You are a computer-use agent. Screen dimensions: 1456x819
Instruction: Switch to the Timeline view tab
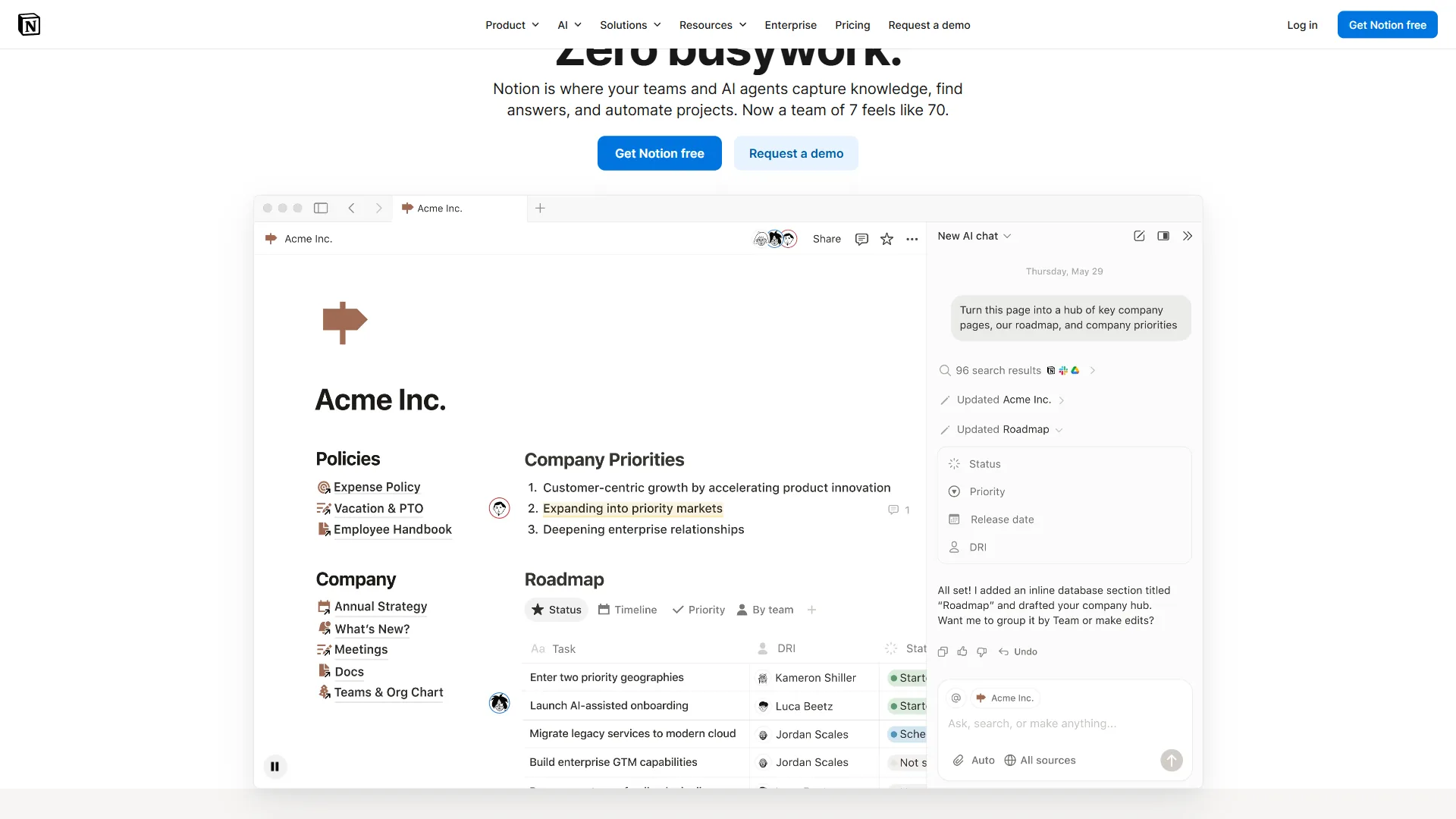pyautogui.click(x=627, y=610)
